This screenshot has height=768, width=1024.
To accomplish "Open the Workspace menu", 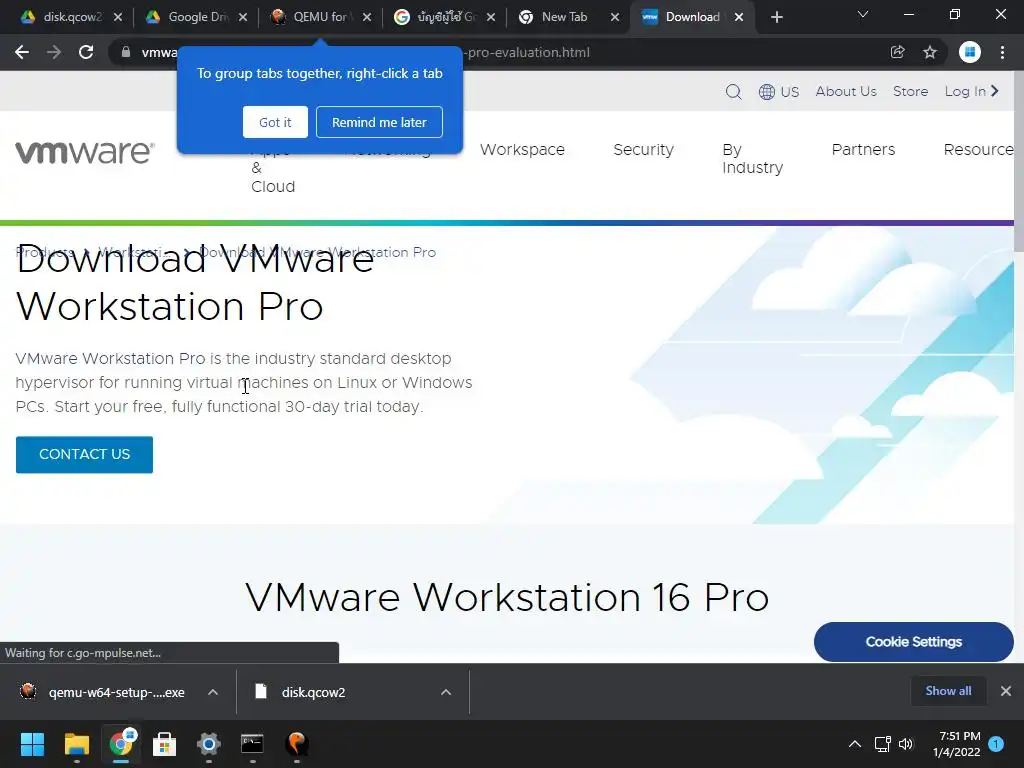I will pos(522,150).
